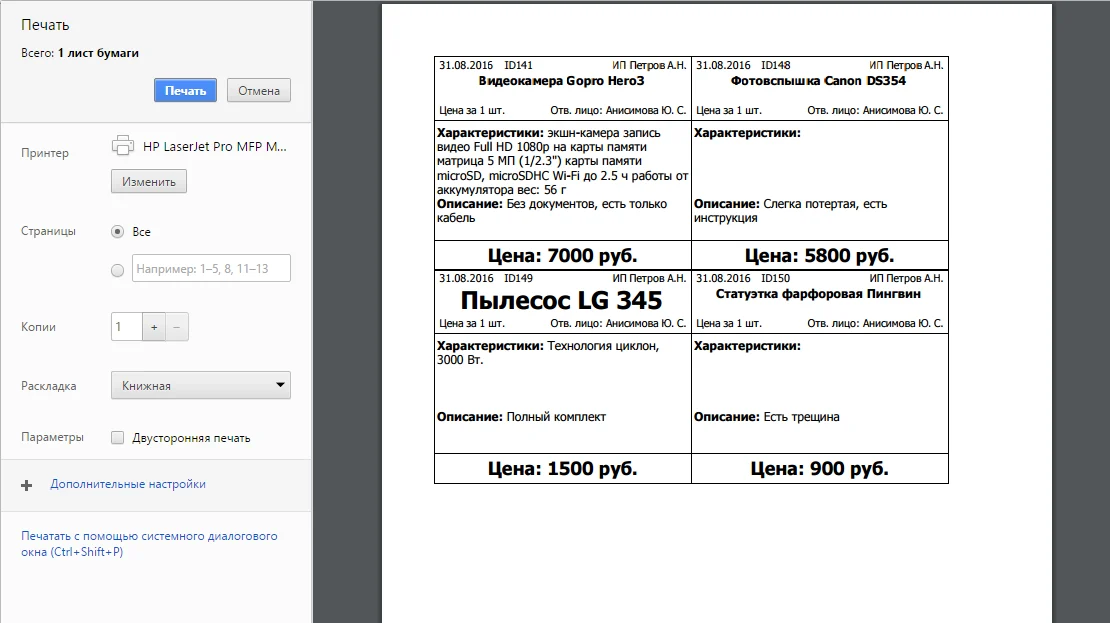Select the Все pages radio button
Image resolution: width=1110 pixels, height=623 pixels.
point(118,232)
